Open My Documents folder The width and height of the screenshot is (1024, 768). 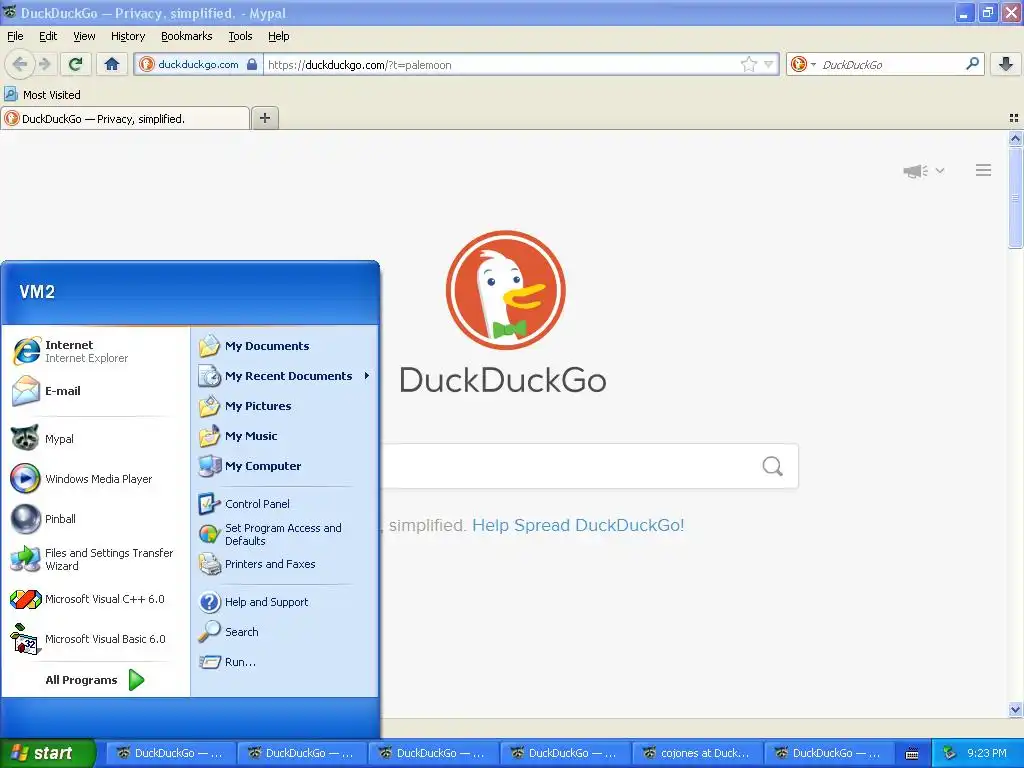pyautogui.click(x=284, y=346)
